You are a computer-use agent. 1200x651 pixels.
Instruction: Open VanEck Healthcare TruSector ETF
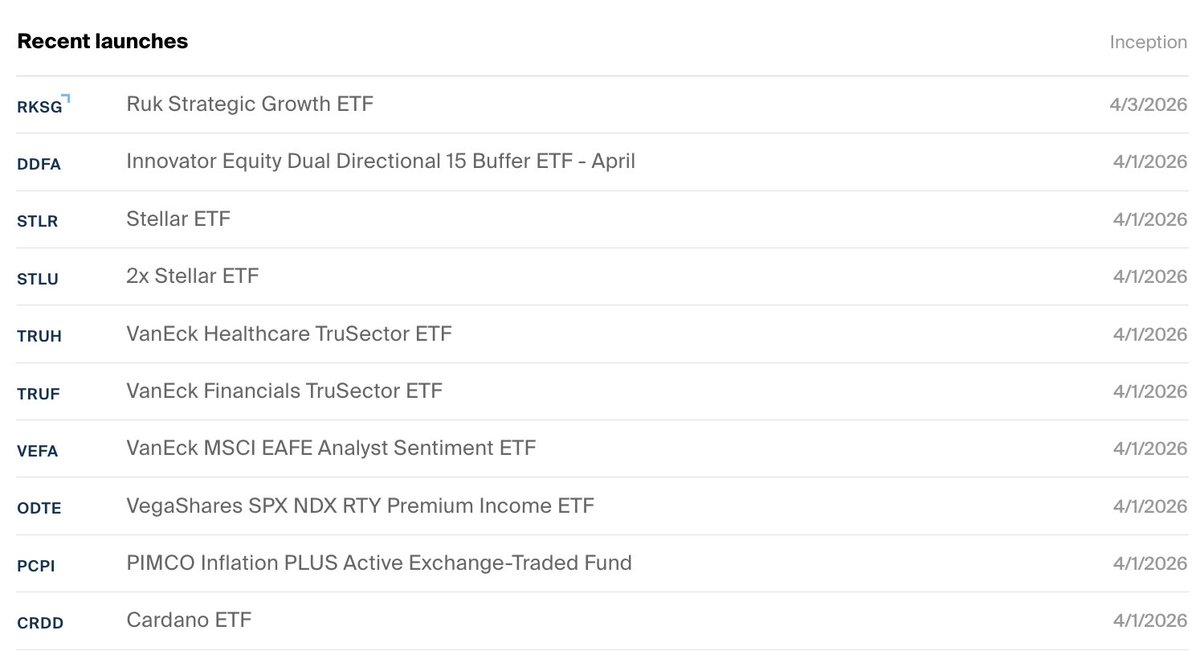(x=289, y=333)
